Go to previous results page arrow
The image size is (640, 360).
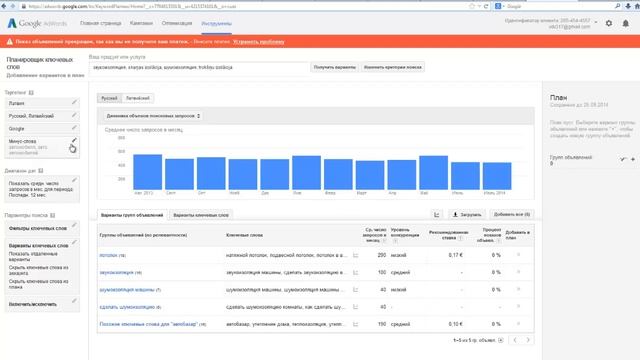pyautogui.click(x=515, y=340)
